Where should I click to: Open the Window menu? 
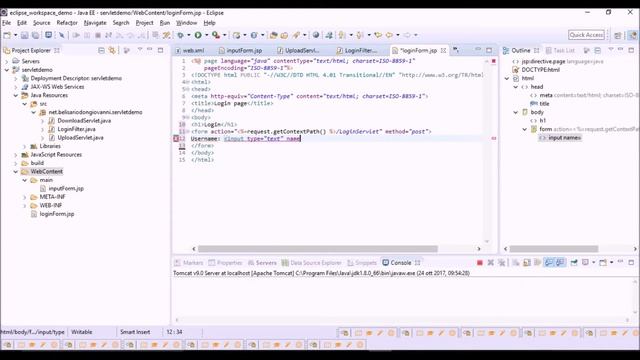click(x=187, y=23)
